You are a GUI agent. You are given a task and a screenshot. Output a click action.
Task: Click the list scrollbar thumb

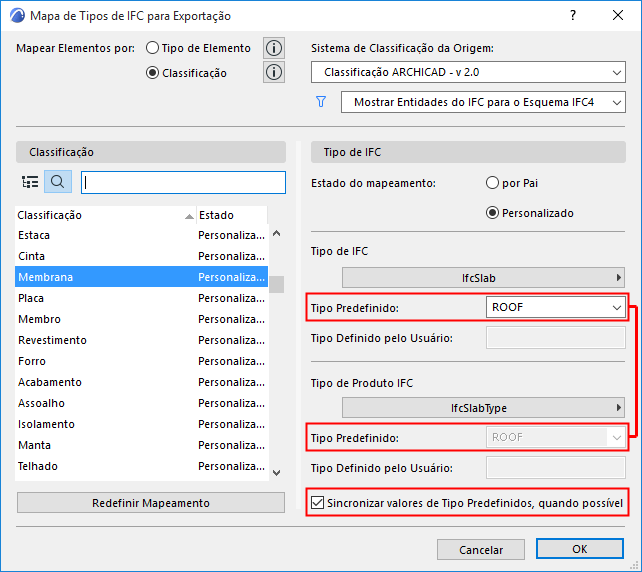[277, 285]
